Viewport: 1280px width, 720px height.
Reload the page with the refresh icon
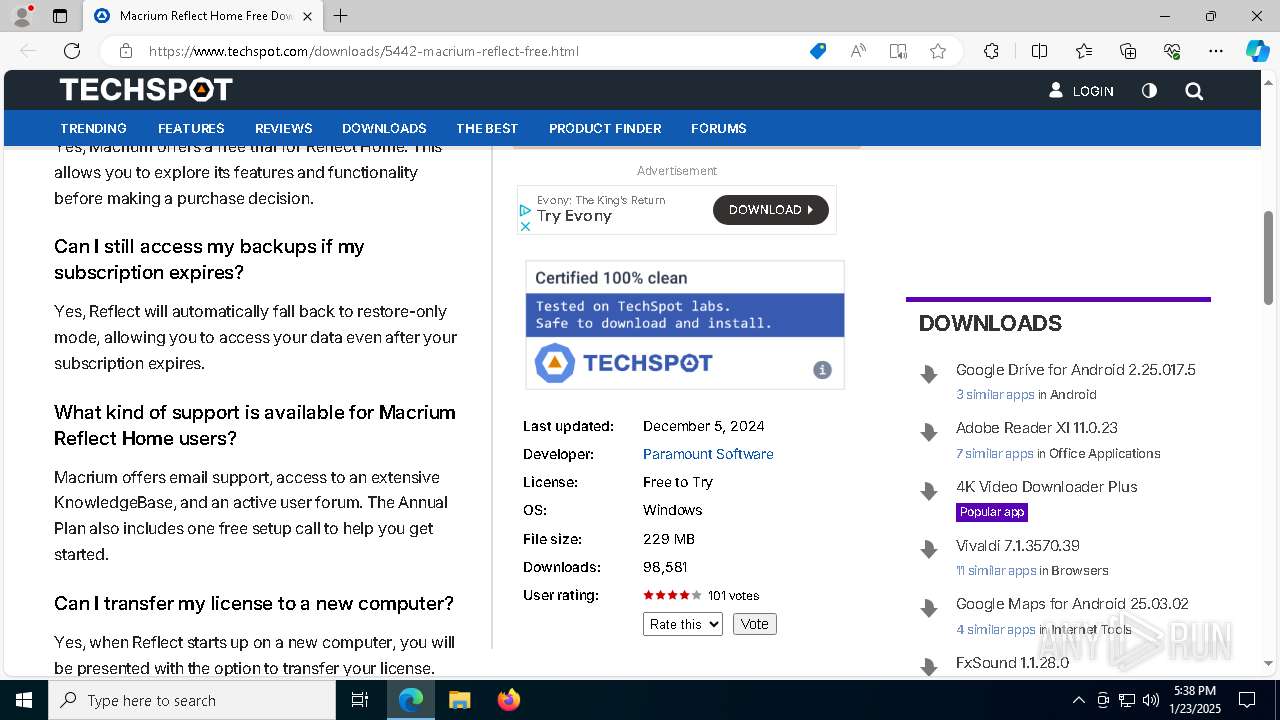pyautogui.click(x=72, y=51)
